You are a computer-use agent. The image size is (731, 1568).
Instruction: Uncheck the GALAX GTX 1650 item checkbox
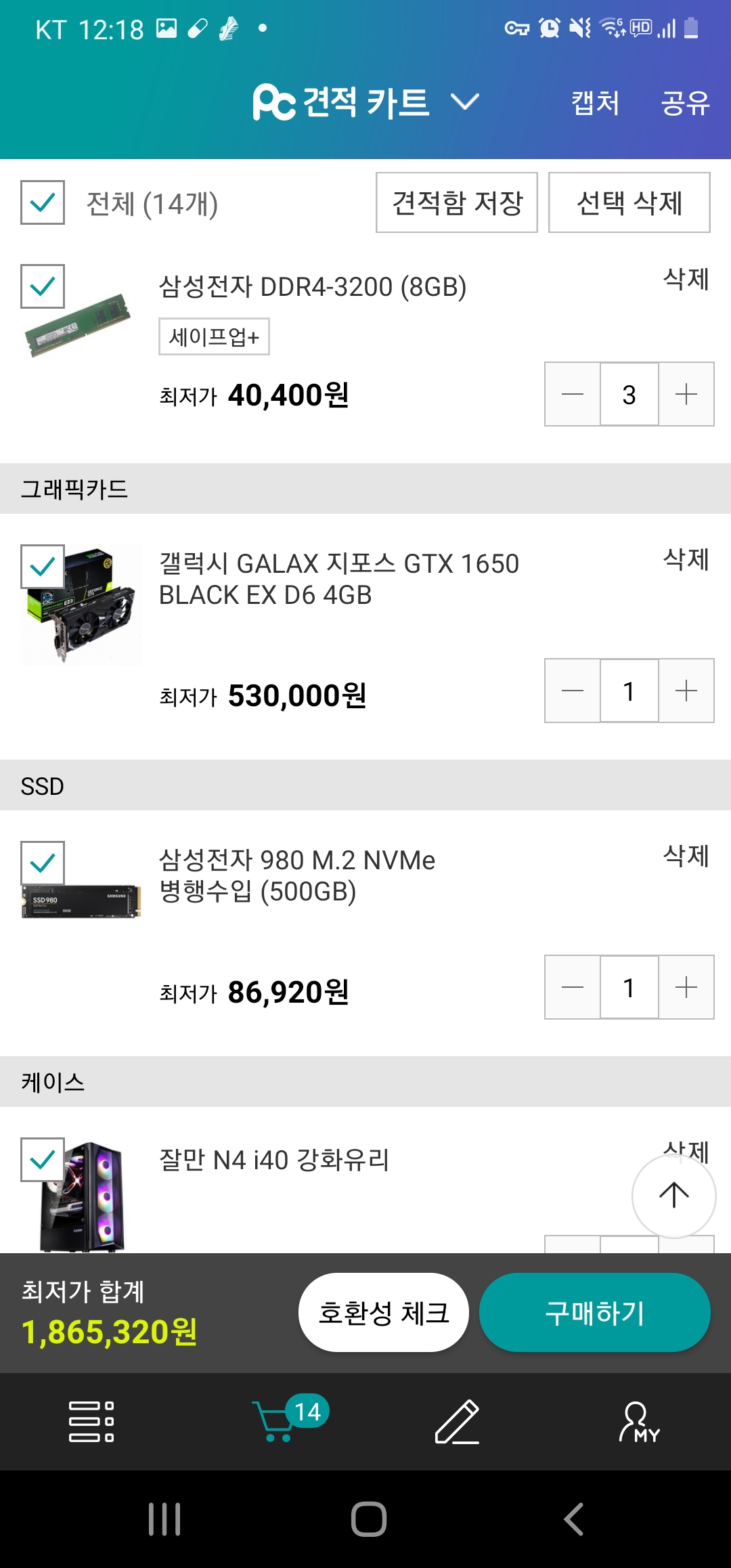coord(43,567)
